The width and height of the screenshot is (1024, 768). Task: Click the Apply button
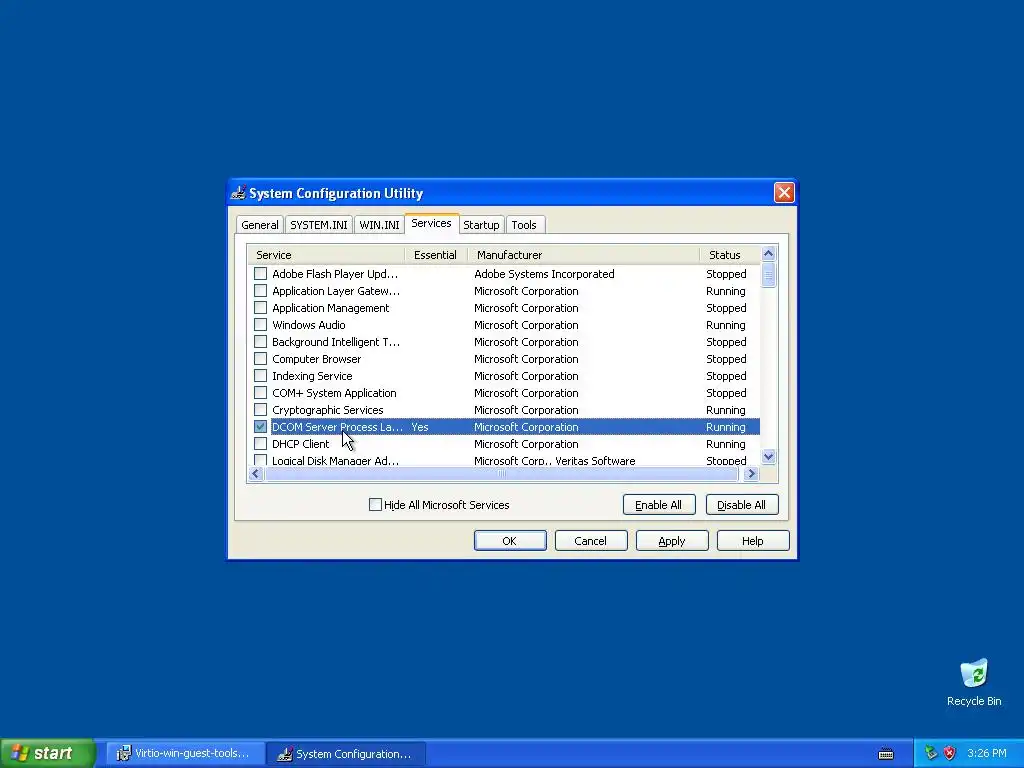pos(671,541)
